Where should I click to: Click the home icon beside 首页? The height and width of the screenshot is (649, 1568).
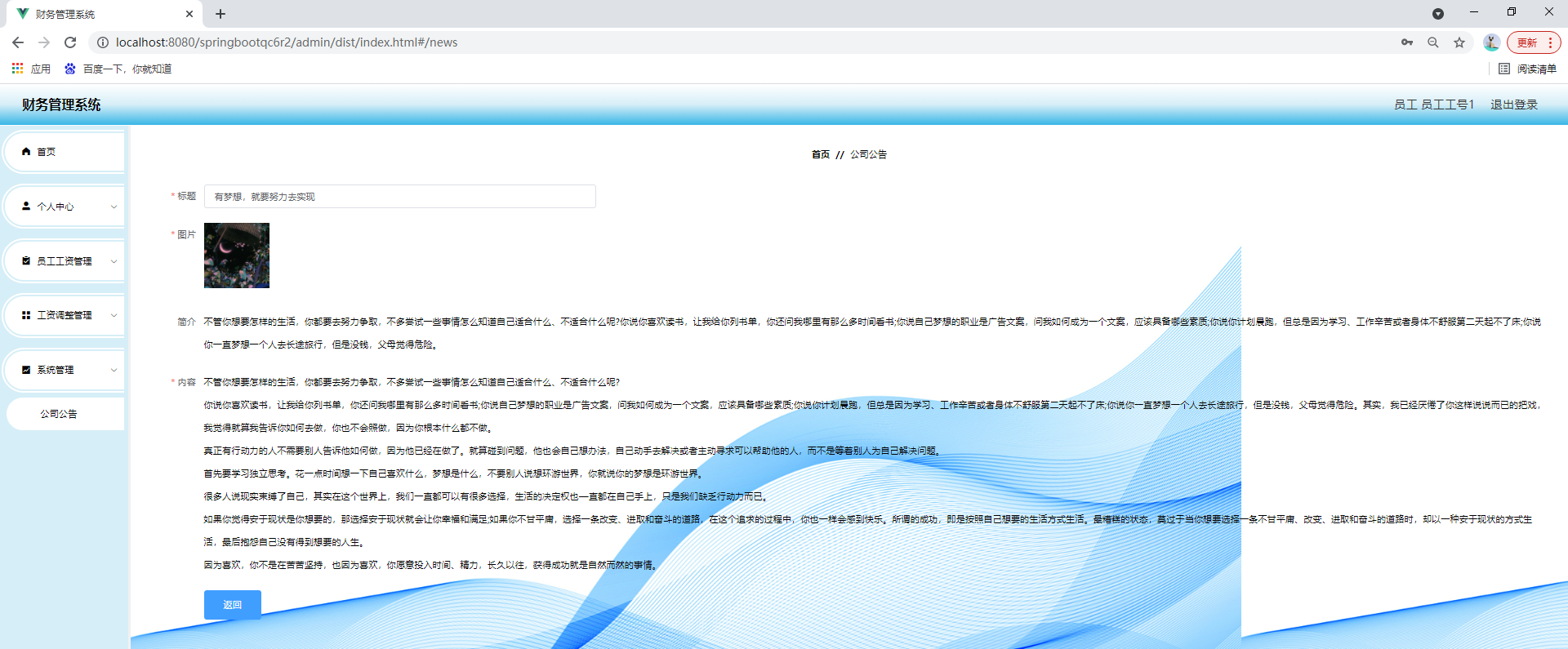click(26, 152)
